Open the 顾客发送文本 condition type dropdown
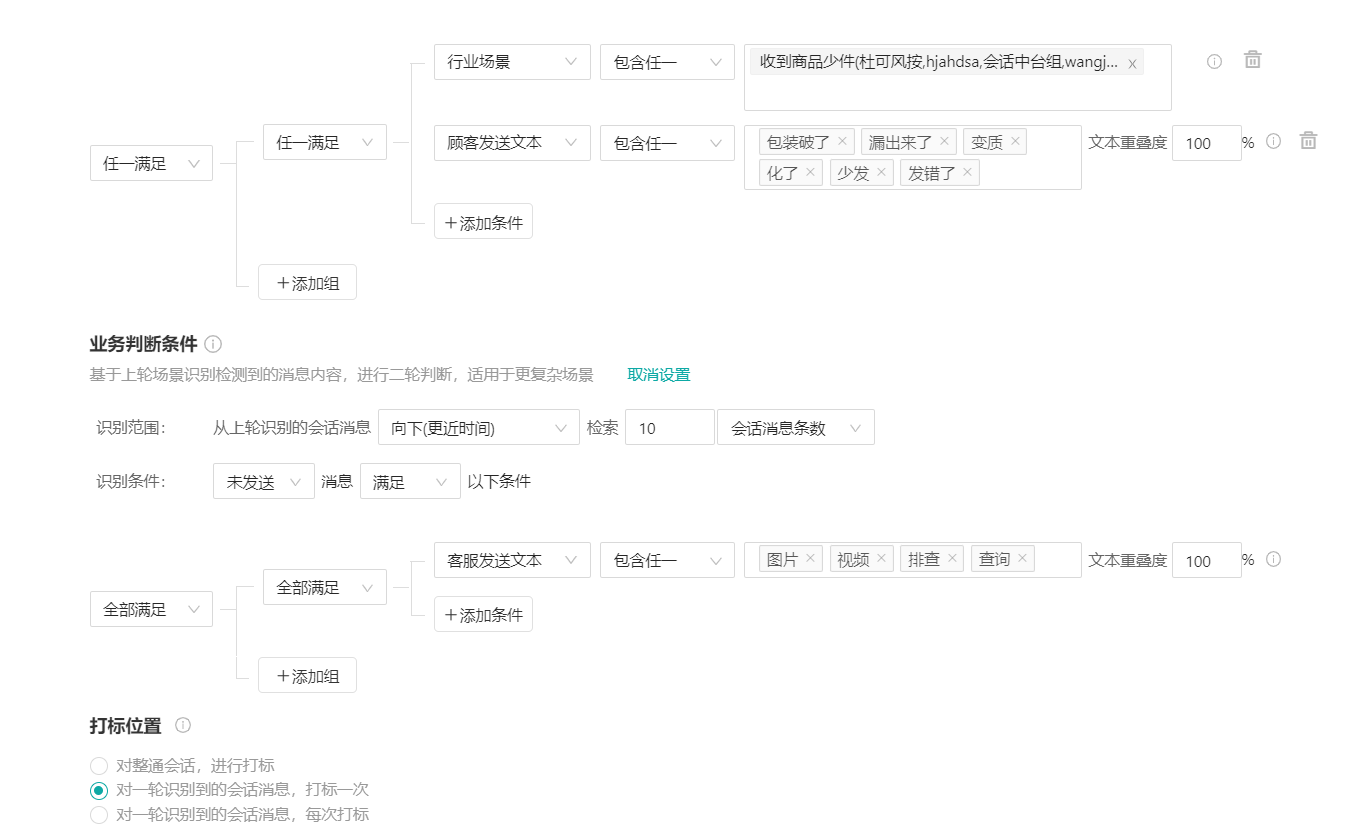 (x=512, y=143)
